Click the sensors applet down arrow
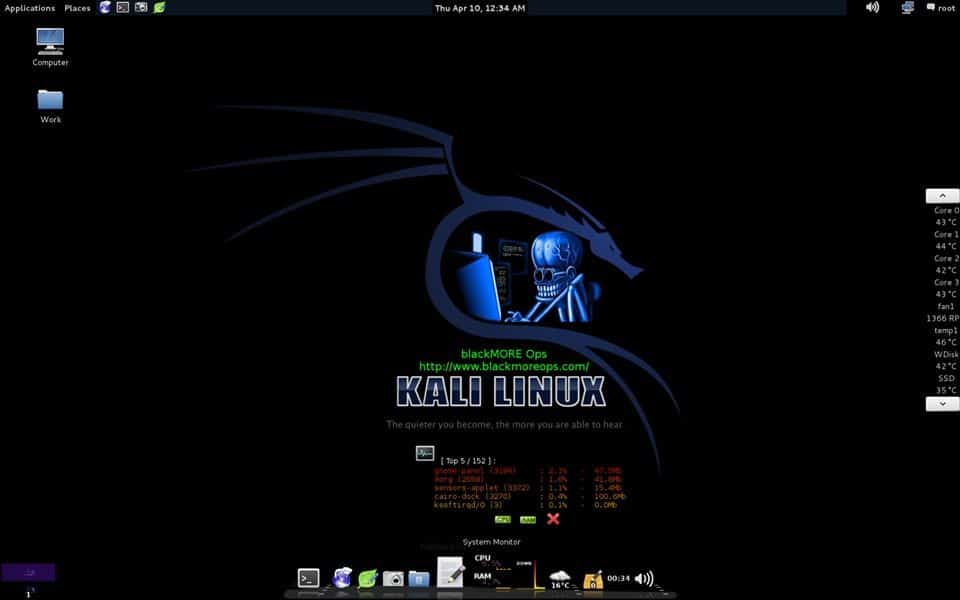The image size is (960, 600). (942, 404)
